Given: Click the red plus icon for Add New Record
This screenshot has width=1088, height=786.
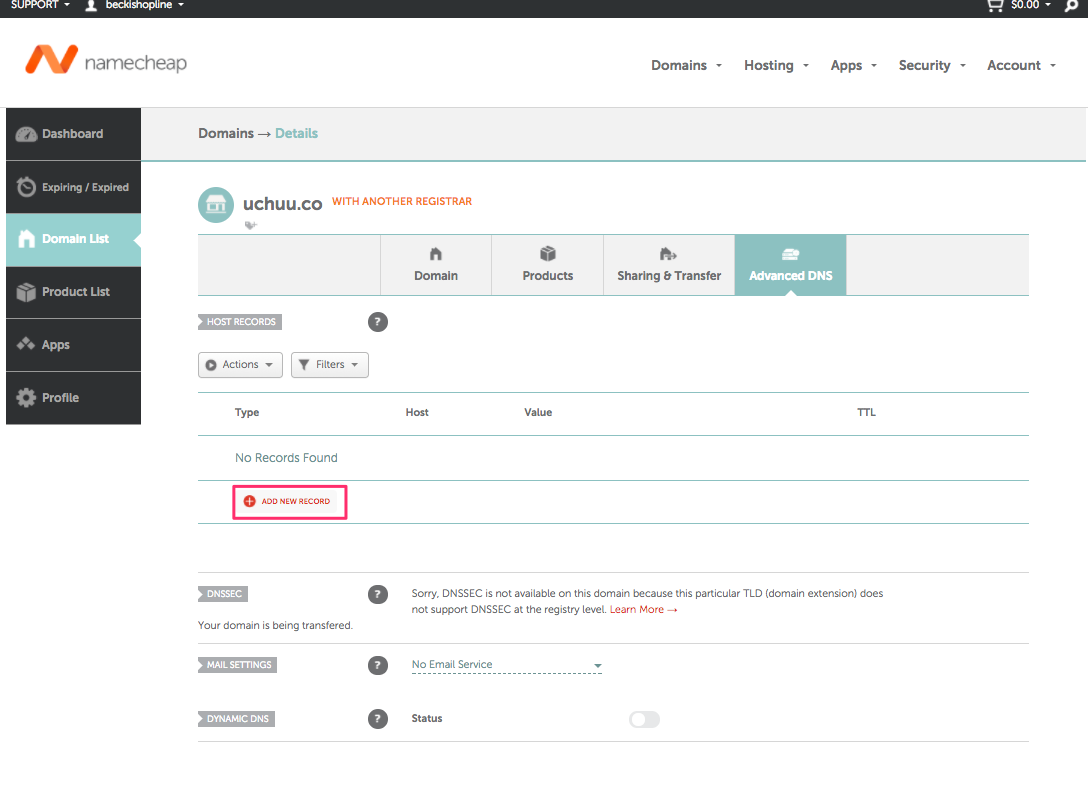Looking at the screenshot, I should (250, 501).
